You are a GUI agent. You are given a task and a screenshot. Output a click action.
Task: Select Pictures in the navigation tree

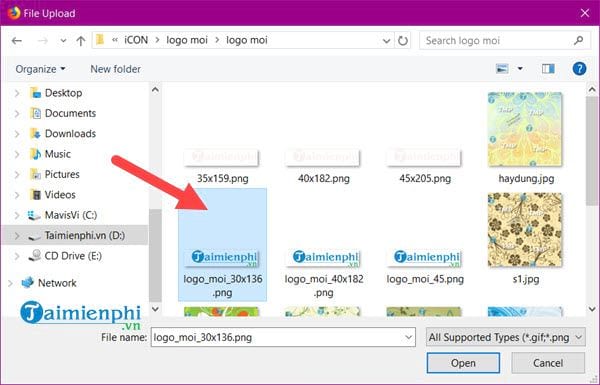(x=62, y=174)
